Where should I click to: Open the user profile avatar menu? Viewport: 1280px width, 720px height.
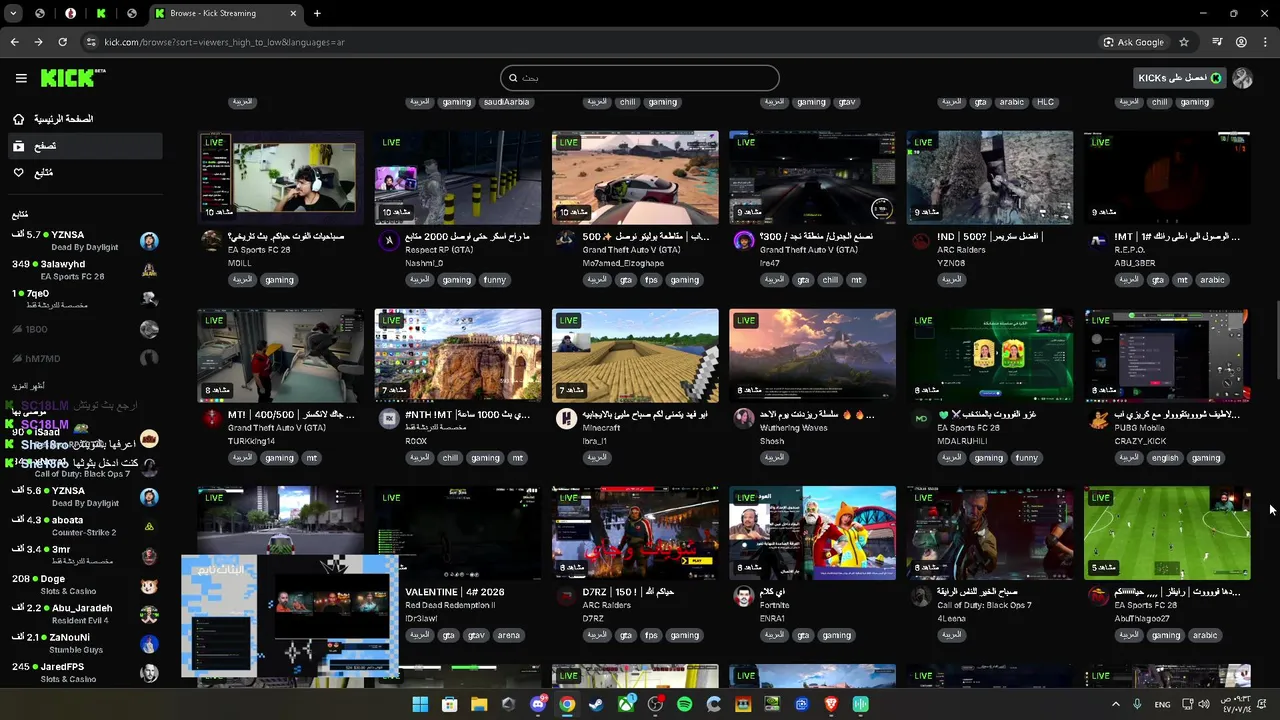tap(1242, 78)
